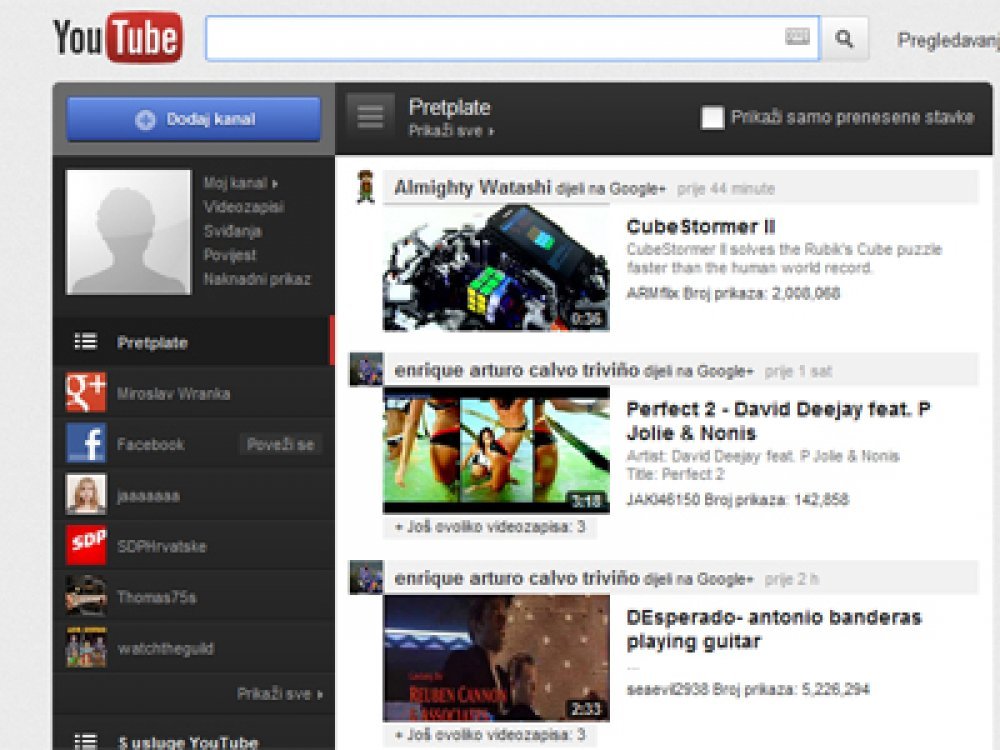This screenshot has height=750, width=1000.
Task: Click the SDP red logo icon
Action: 86,545
